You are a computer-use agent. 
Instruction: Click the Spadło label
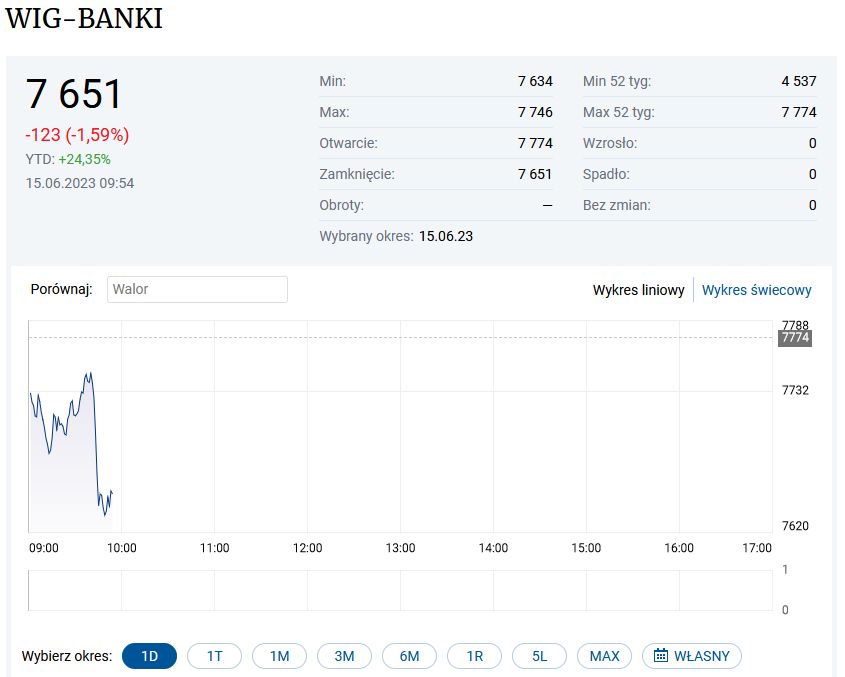(x=606, y=174)
